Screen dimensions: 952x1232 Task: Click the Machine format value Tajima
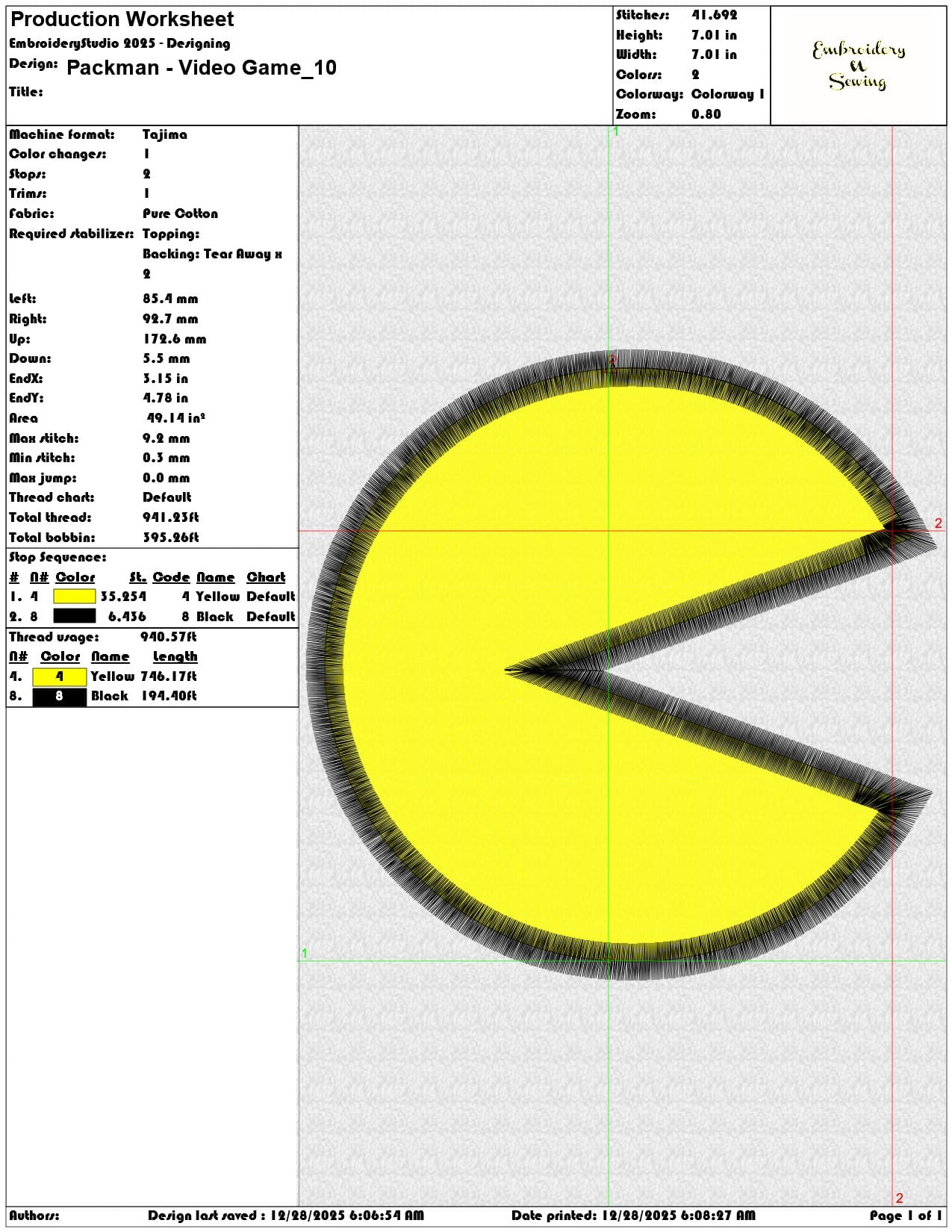[x=165, y=134]
